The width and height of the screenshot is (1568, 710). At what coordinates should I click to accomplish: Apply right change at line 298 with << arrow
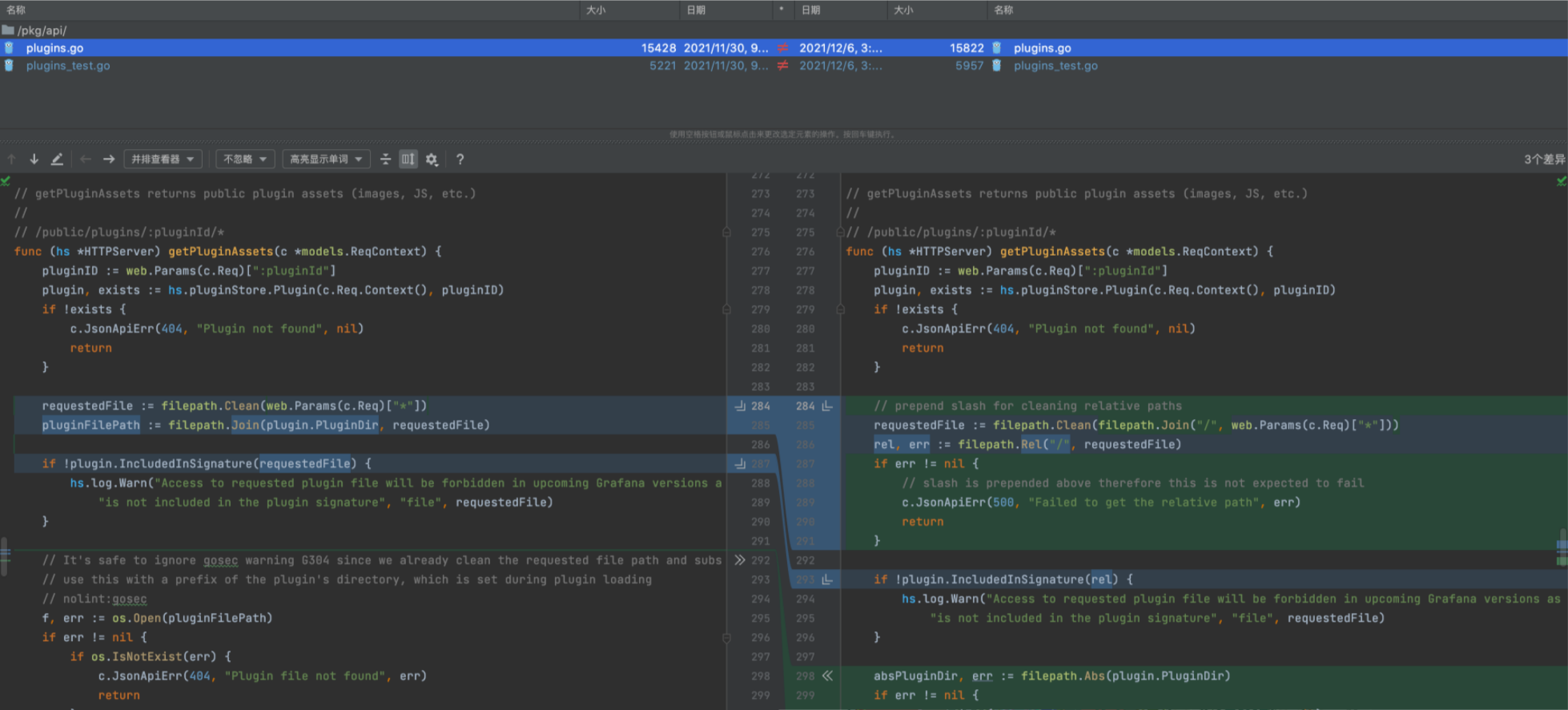pos(827,676)
